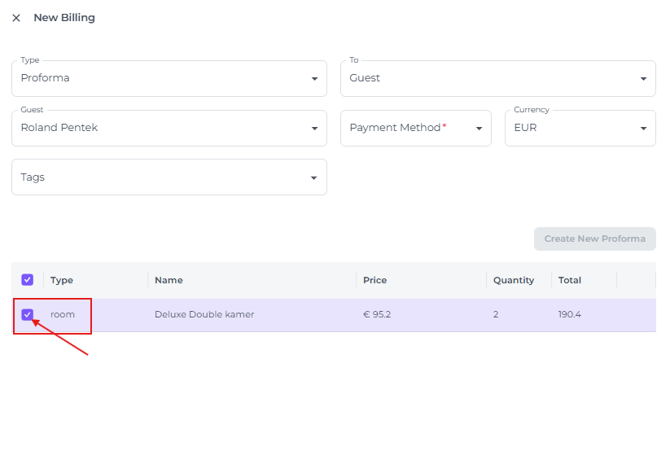
Task: Click the Quantity column header
Action: tap(513, 281)
